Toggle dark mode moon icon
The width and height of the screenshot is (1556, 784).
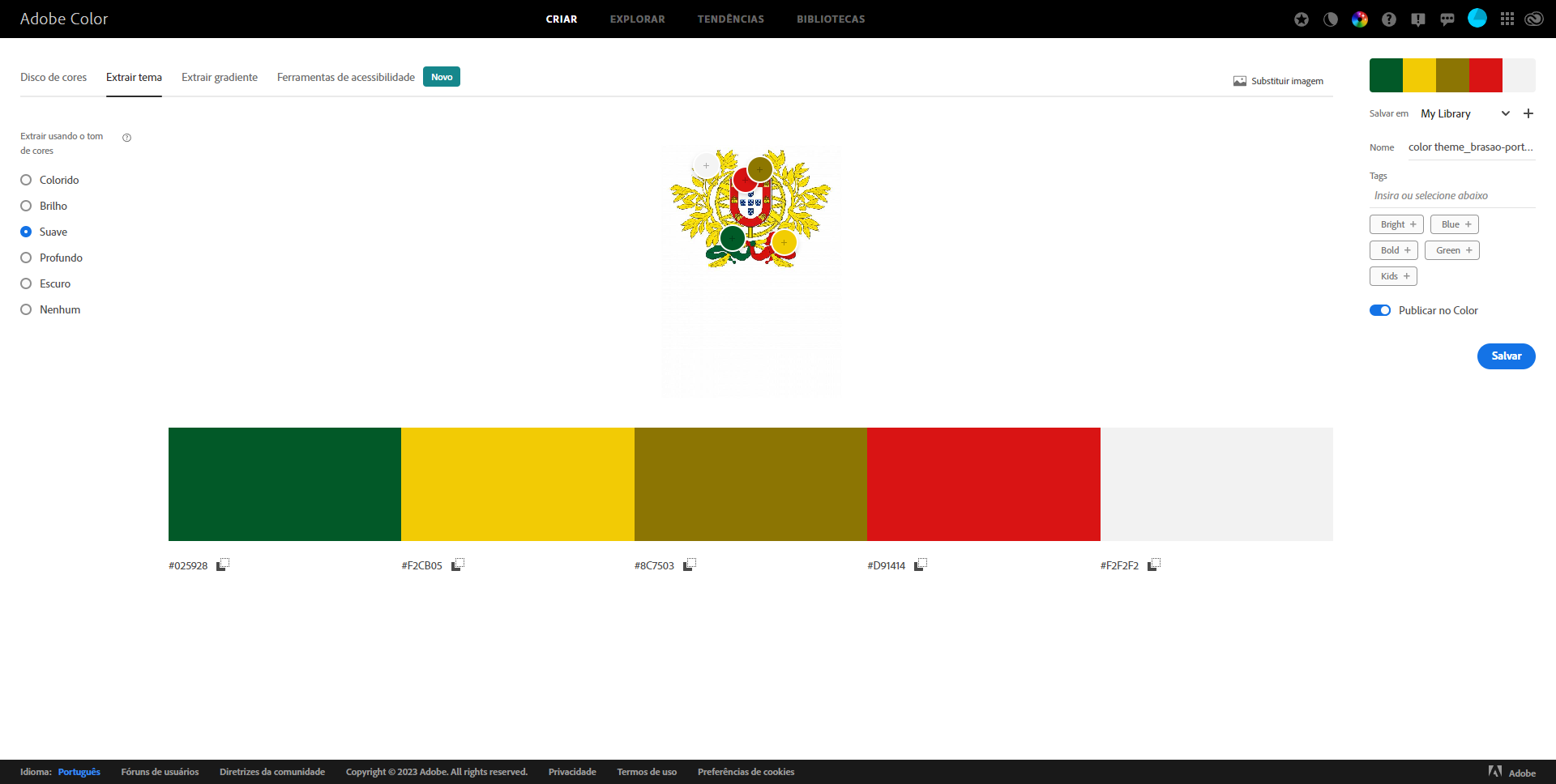pyautogui.click(x=1331, y=19)
